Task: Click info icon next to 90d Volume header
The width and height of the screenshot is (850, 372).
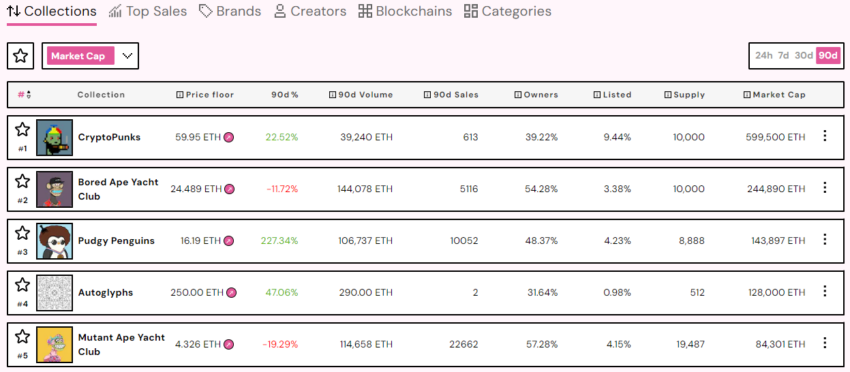Action: (332, 95)
